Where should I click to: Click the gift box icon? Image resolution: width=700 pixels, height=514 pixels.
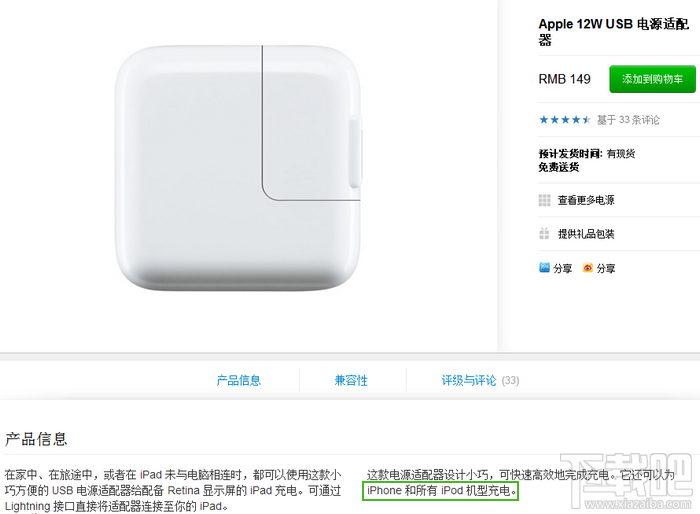pos(545,234)
